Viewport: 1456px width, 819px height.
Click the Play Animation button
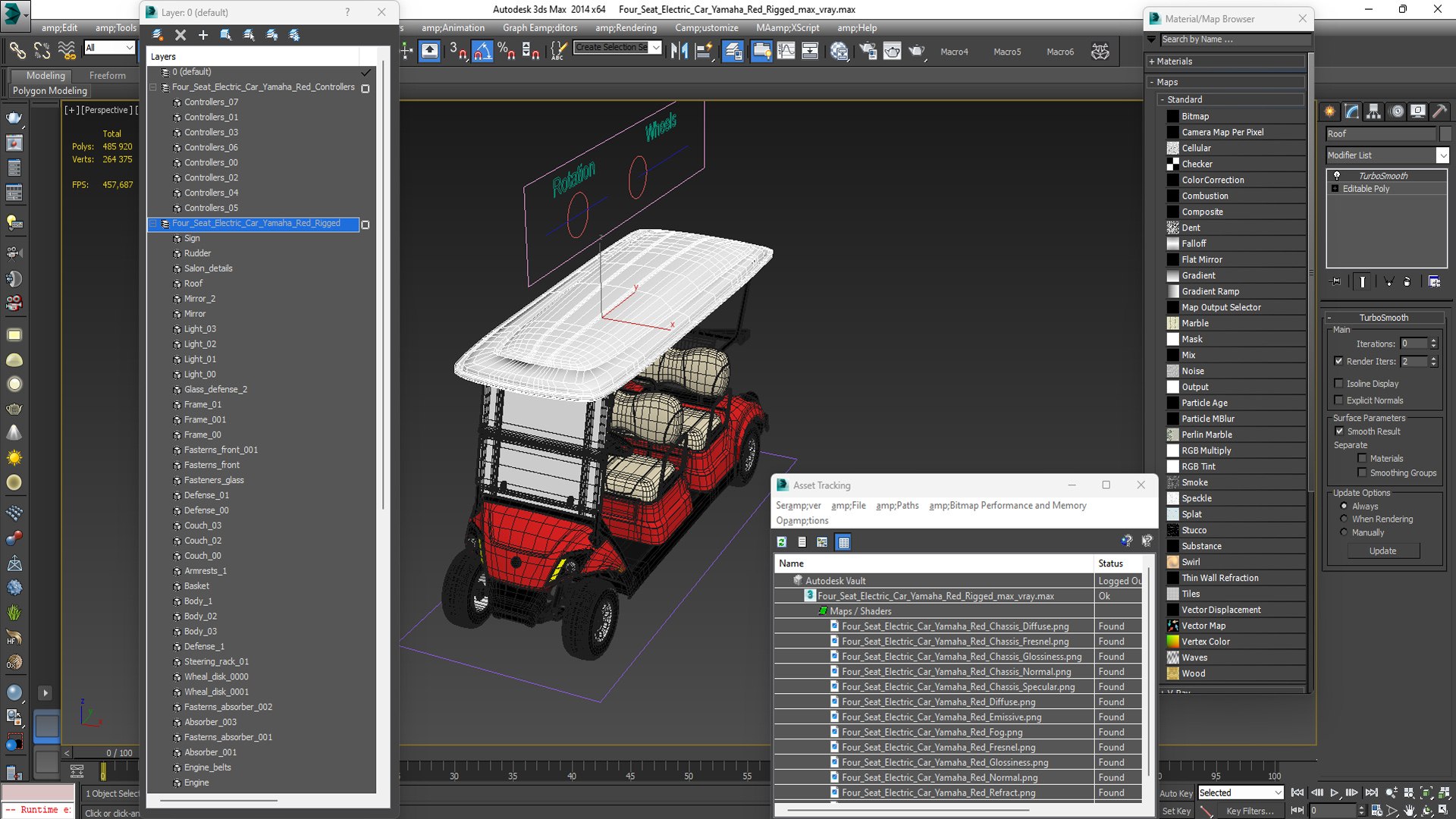[x=1335, y=792]
